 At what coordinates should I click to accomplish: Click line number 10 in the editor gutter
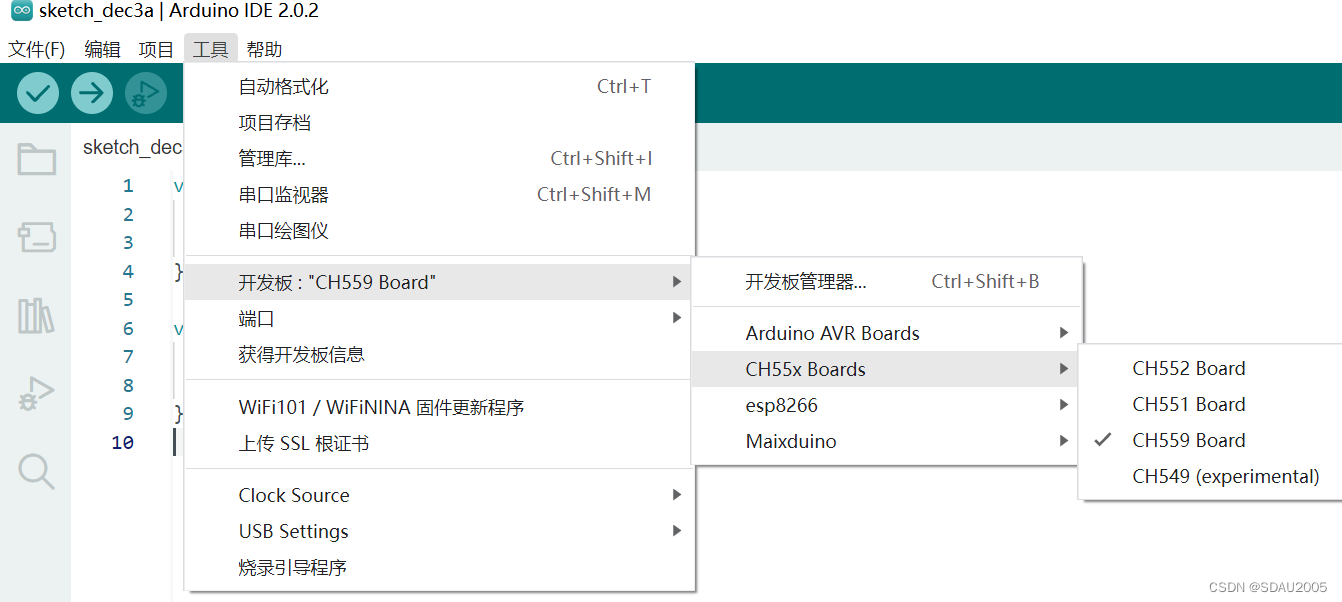pyautogui.click(x=122, y=443)
